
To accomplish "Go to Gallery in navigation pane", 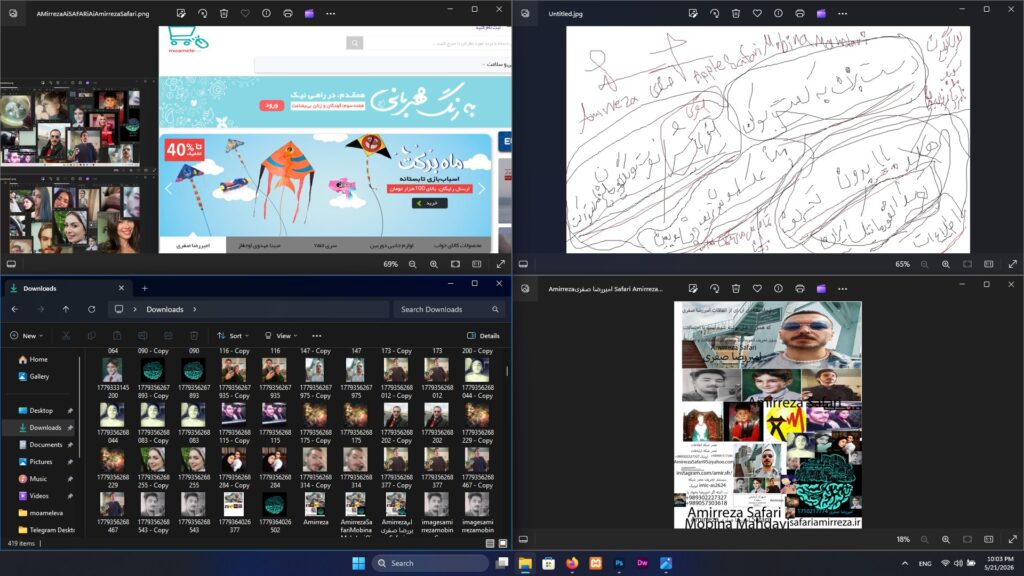I will (x=39, y=376).
